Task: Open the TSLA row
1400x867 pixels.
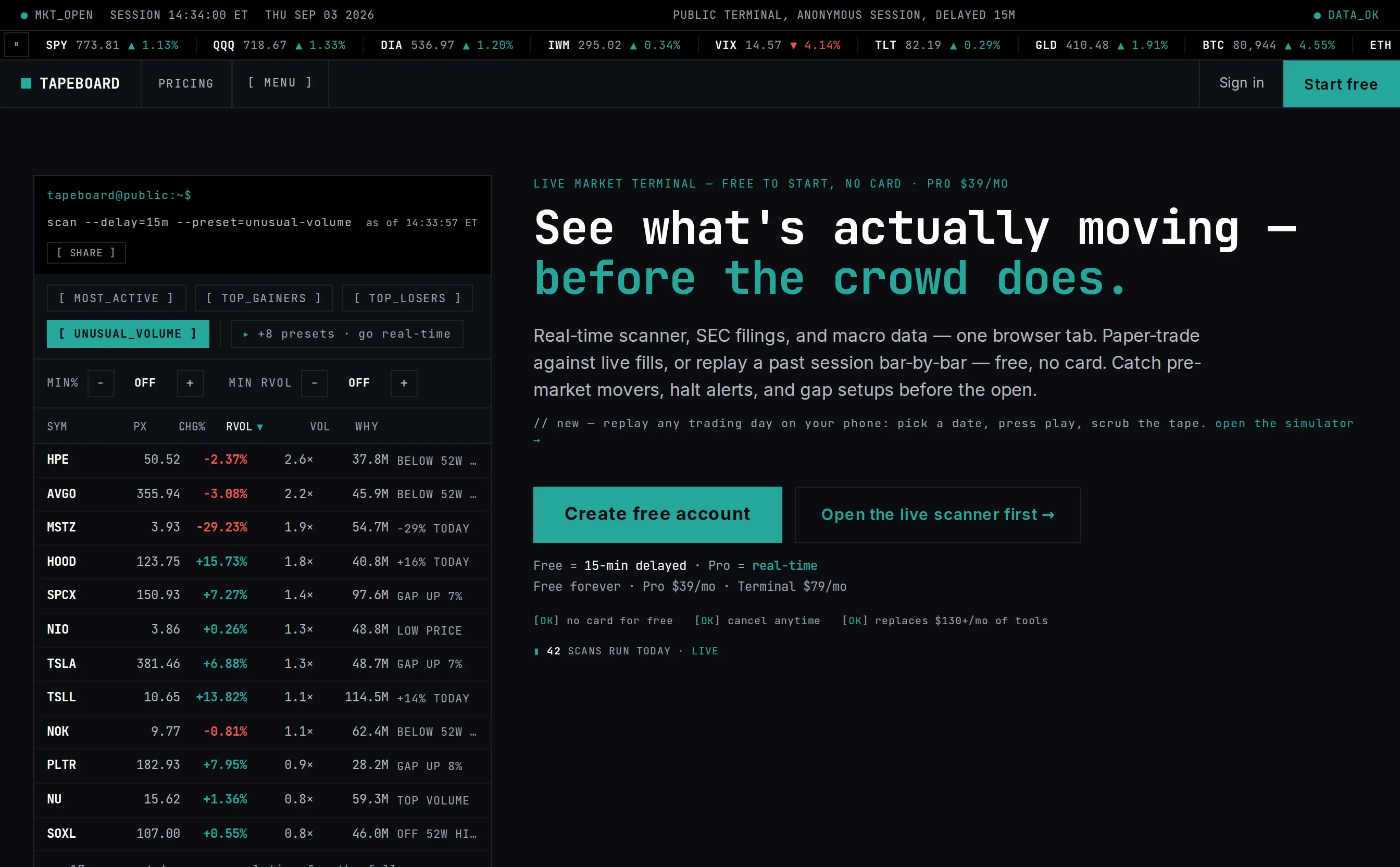Action: point(262,664)
